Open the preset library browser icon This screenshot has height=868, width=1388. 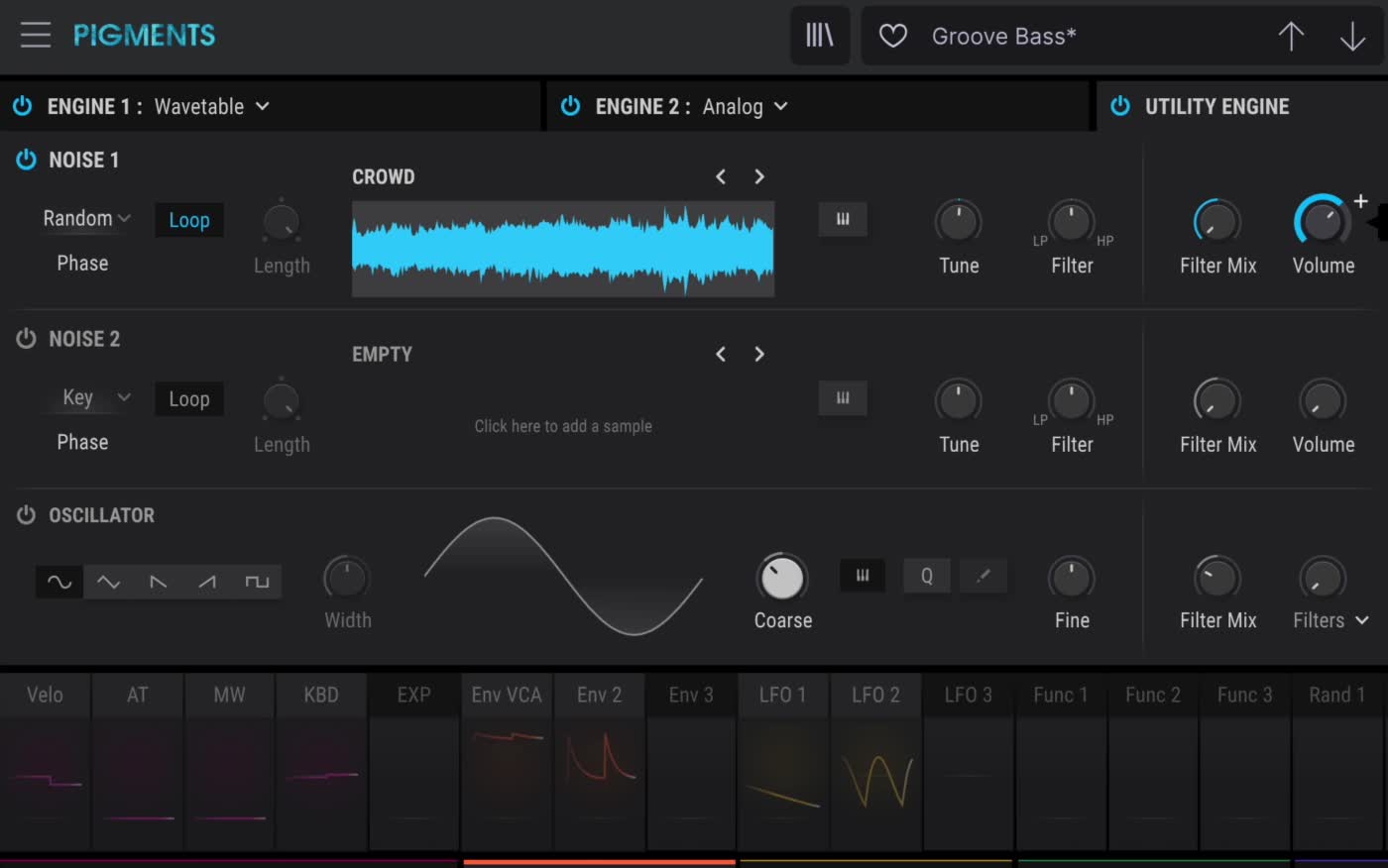[x=820, y=36]
